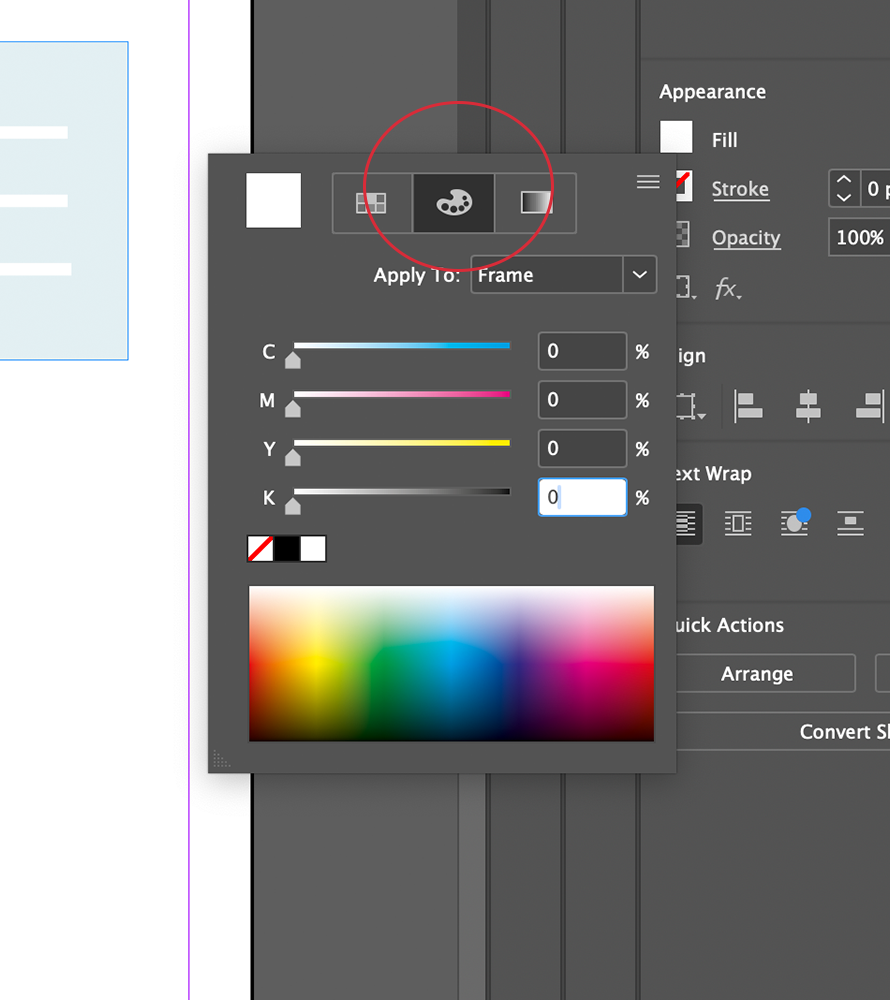Open the Stroke options link

pyautogui.click(x=740, y=189)
